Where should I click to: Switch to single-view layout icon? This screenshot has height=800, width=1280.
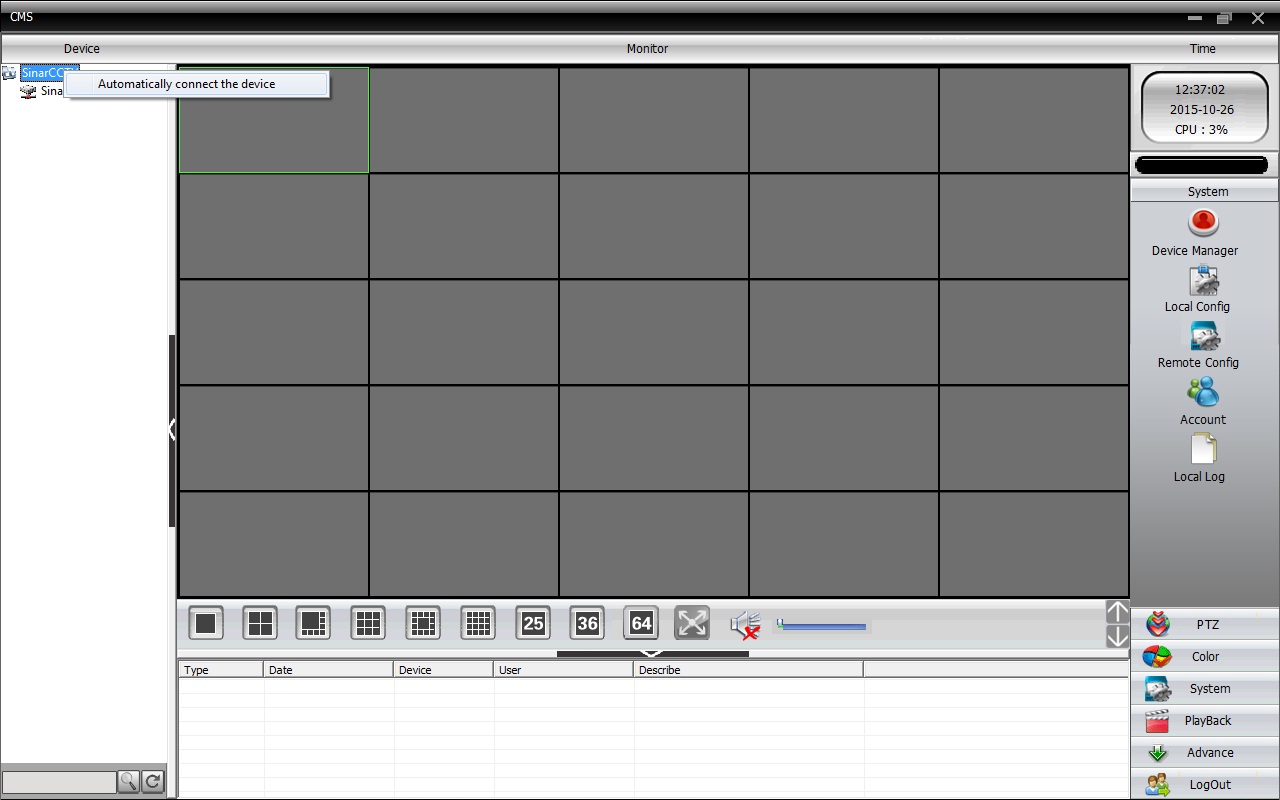pos(206,624)
